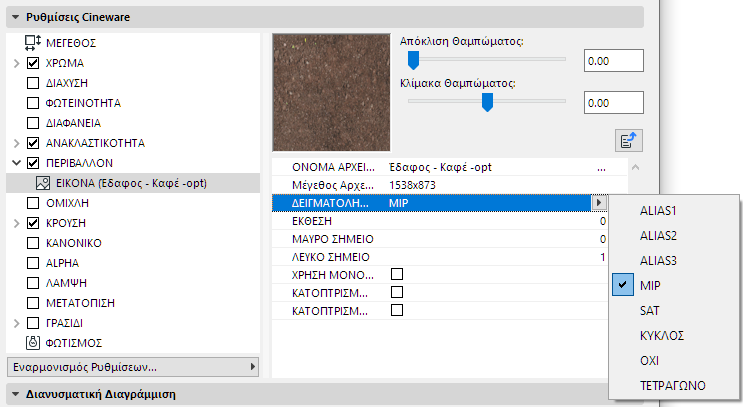Click the checkmark icon beside MIP
Viewport: 743px width, 407px height.
[x=623, y=285]
